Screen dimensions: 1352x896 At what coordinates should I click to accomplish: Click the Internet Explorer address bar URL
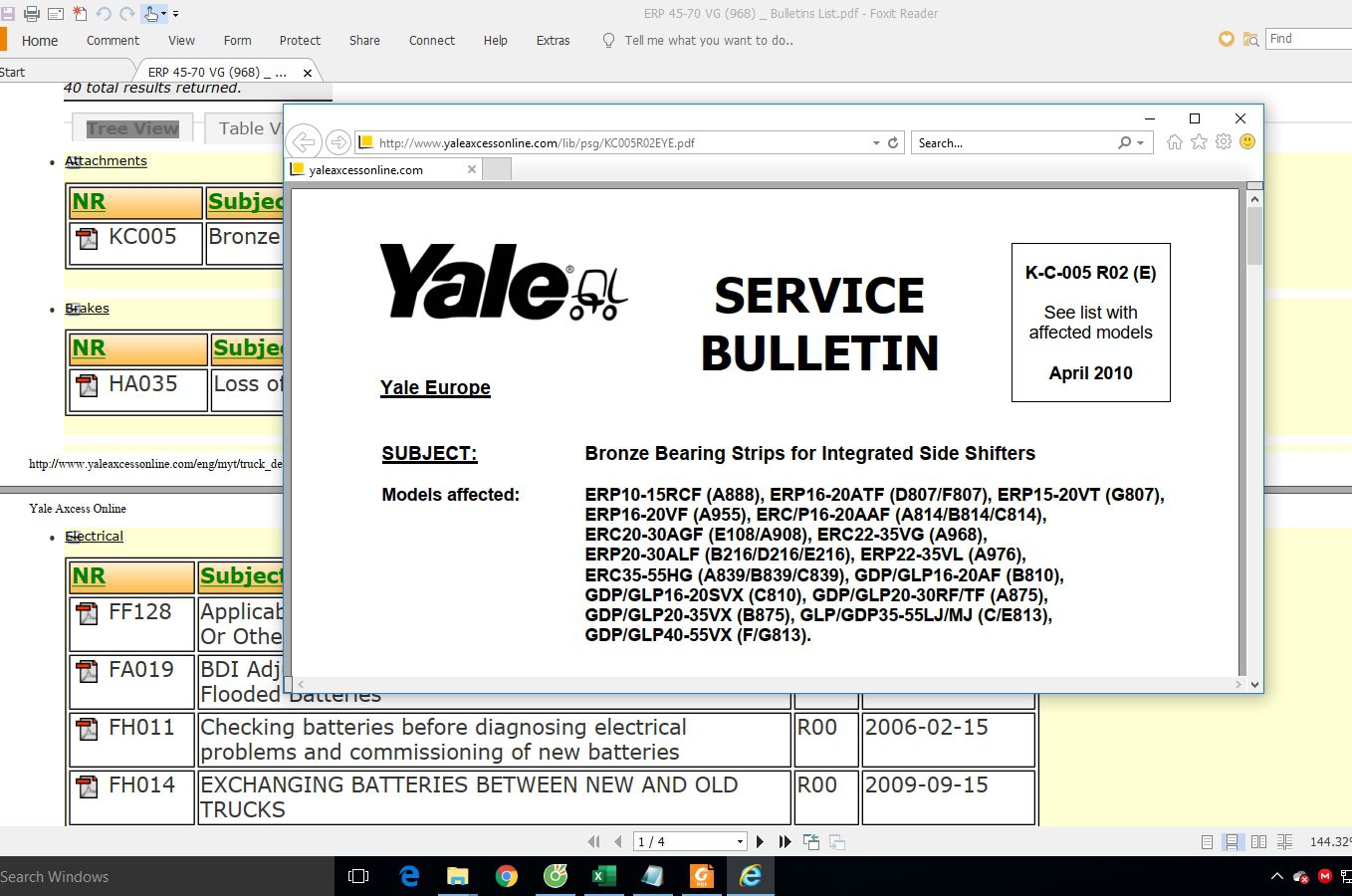[538, 143]
